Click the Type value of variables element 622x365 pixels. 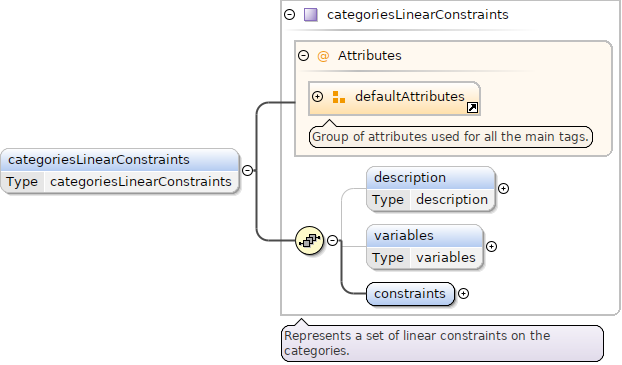[x=446, y=257]
